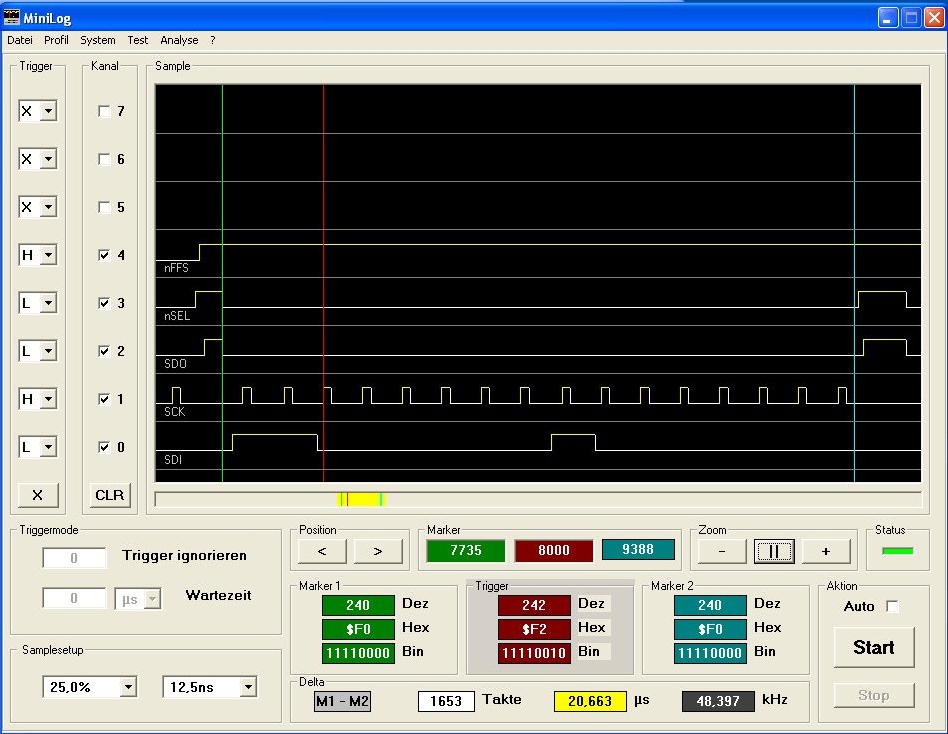Open the Datei menu

click(20, 40)
